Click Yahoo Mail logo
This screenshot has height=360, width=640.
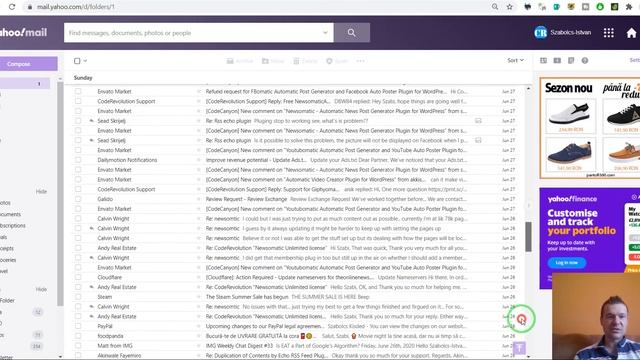click(23, 33)
